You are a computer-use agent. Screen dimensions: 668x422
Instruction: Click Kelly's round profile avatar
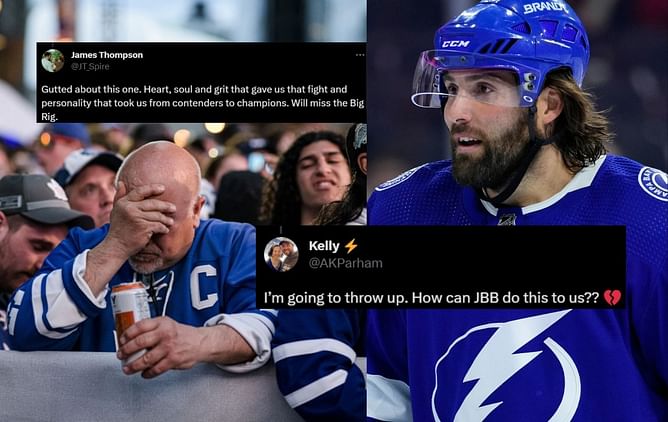(x=281, y=254)
